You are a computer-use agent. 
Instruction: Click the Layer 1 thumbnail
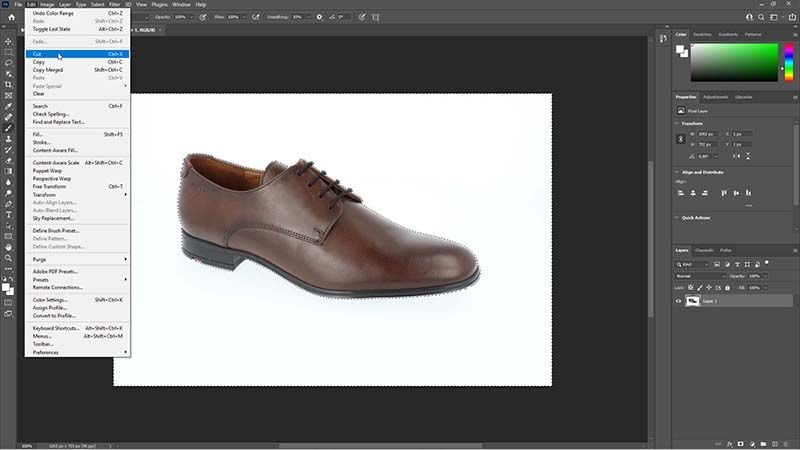(693, 300)
